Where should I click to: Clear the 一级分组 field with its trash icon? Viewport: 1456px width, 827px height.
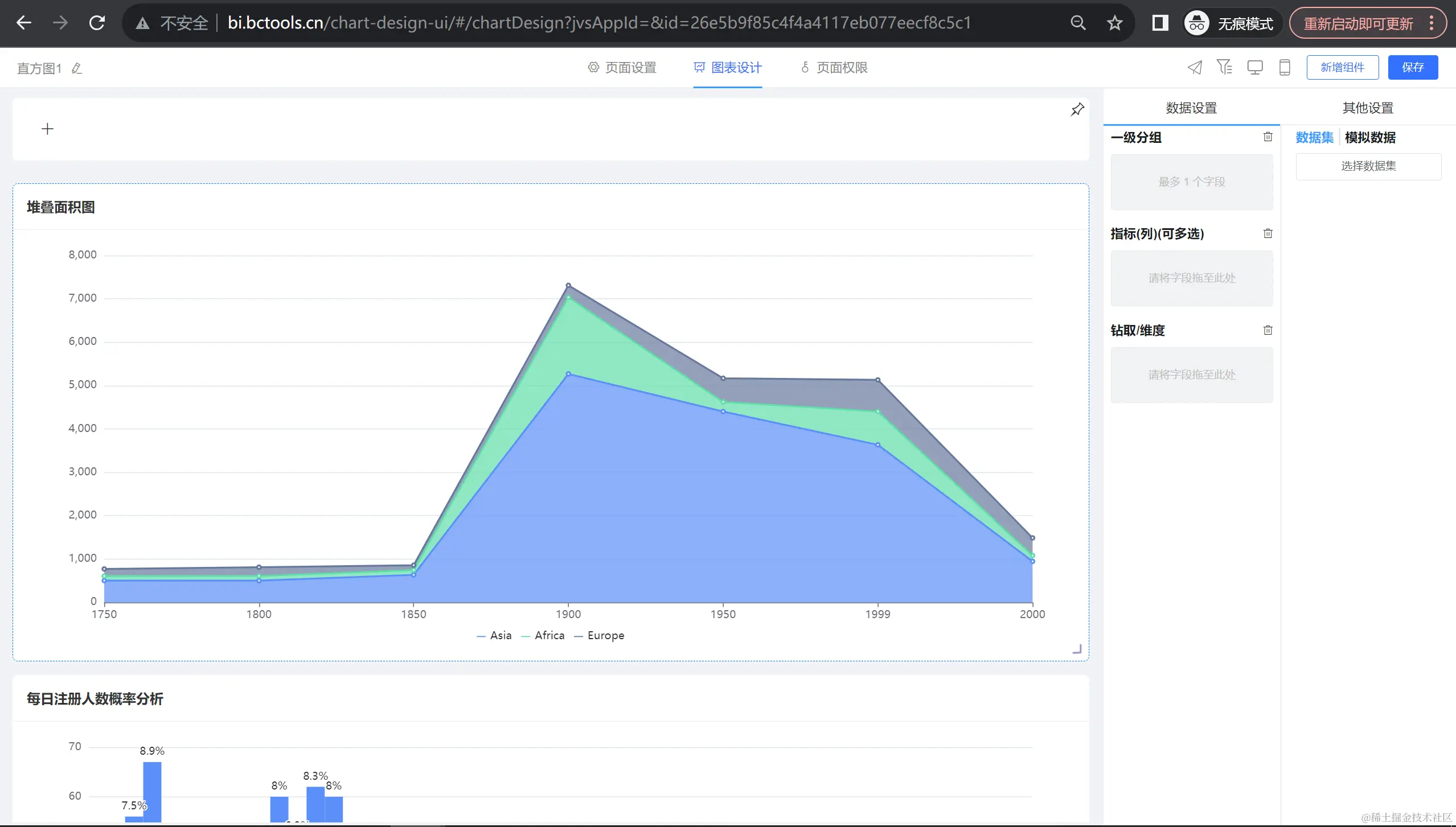point(1268,137)
